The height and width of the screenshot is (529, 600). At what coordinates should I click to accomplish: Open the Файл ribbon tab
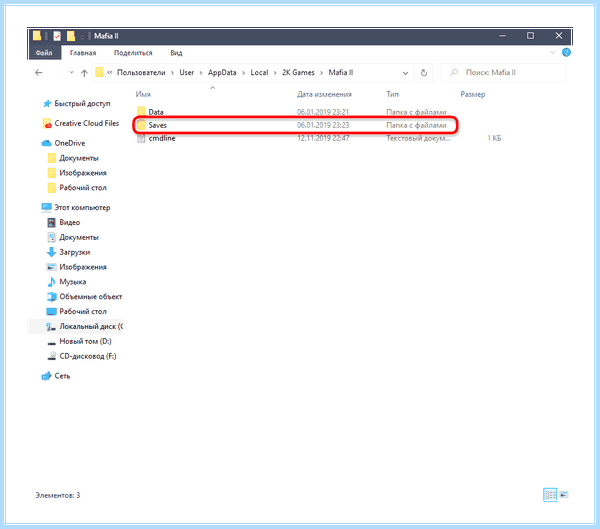pos(44,53)
